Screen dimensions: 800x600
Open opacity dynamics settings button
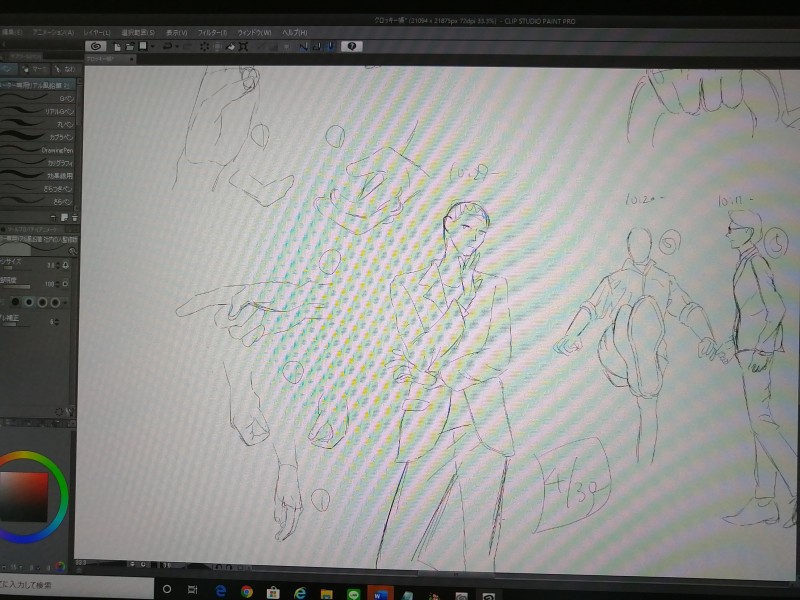point(66,284)
